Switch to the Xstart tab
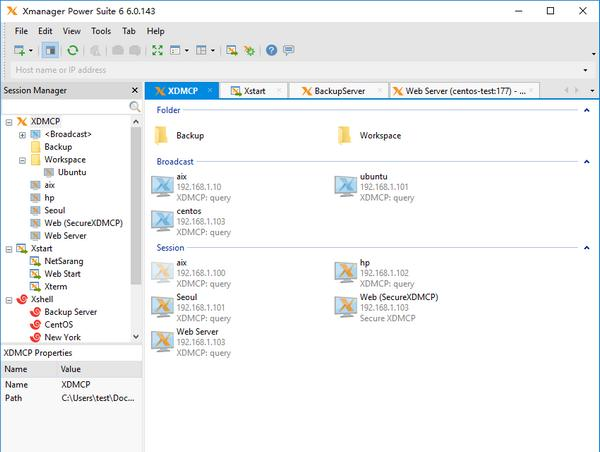 (x=254, y=91)
